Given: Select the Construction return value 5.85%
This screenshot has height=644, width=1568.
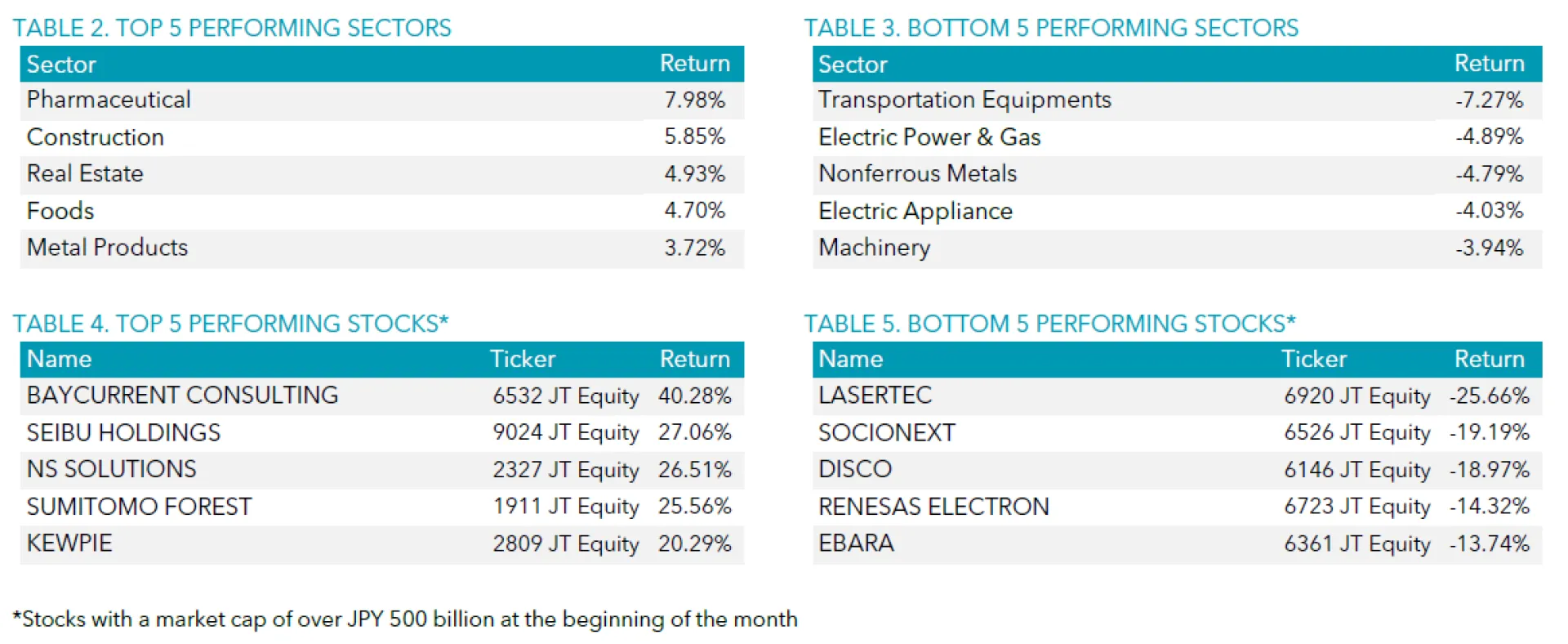Looking at the screenshot, I should (x=694, y=136).
